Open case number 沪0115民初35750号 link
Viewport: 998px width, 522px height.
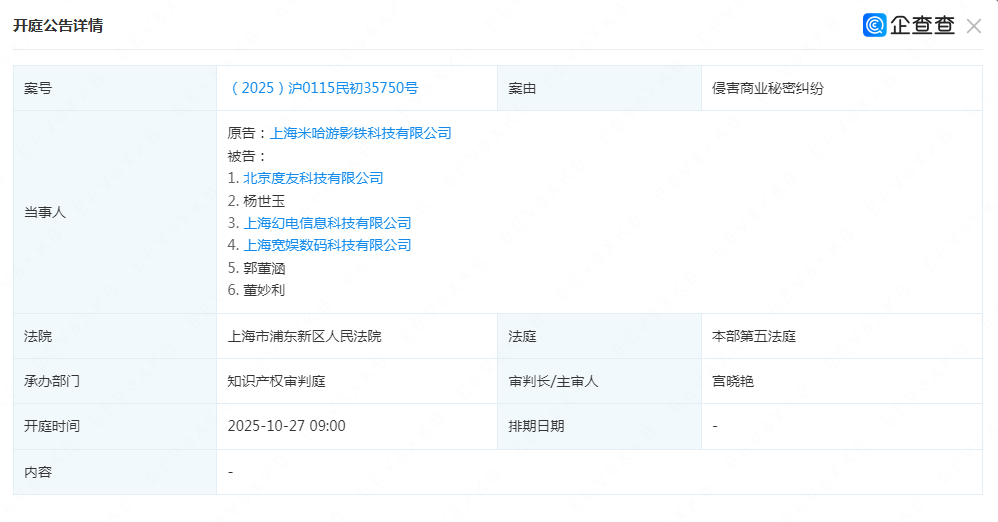tap(323, 88)
